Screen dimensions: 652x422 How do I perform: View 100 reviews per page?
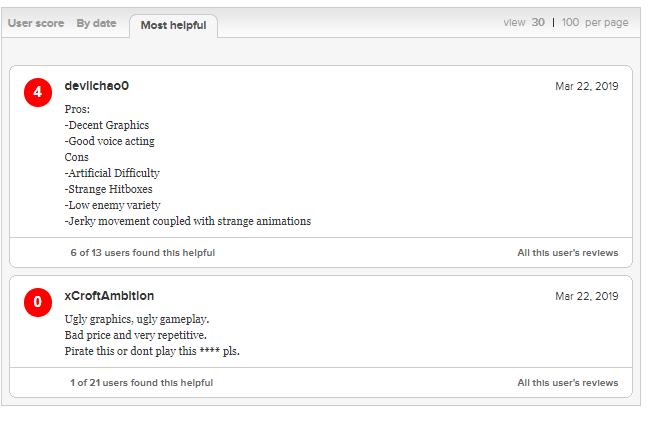tap(570, 22)
